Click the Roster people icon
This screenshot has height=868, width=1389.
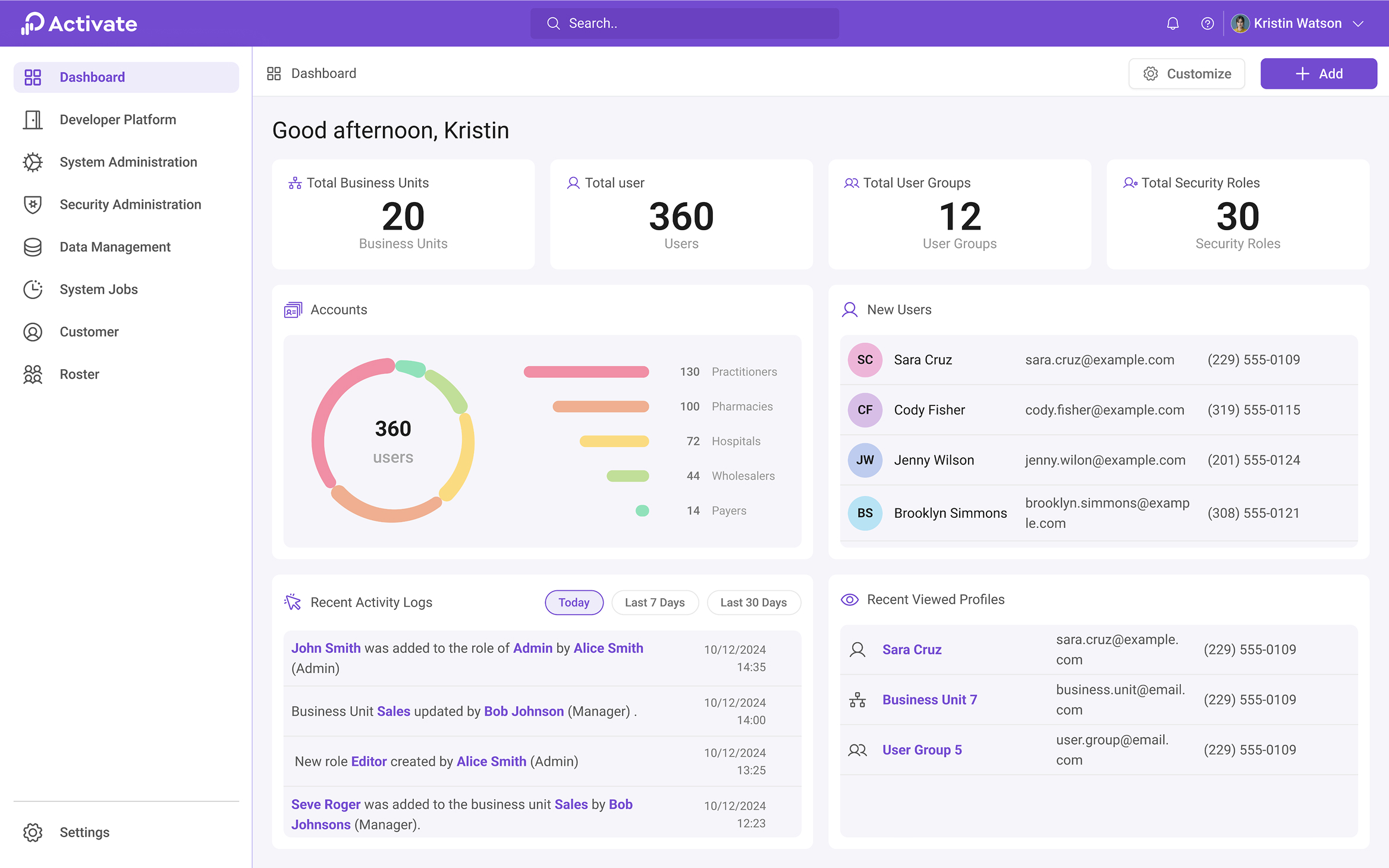click(33, 375)
